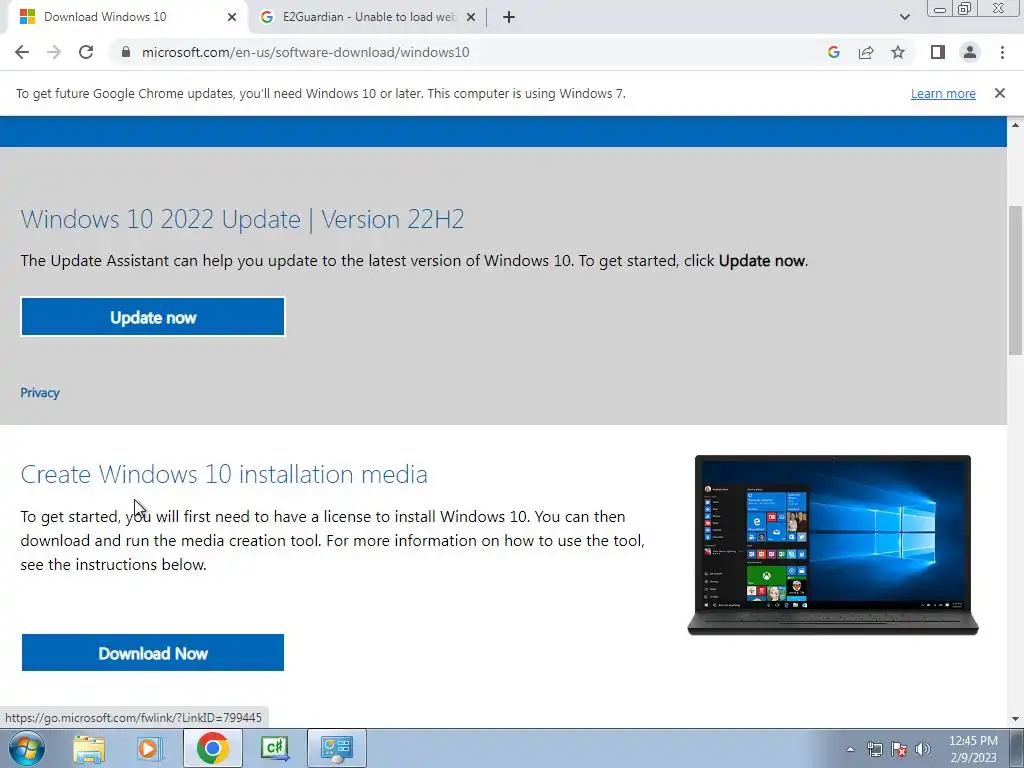Open the Chrome side panel

pyautogui.click(x=938, y=52)
